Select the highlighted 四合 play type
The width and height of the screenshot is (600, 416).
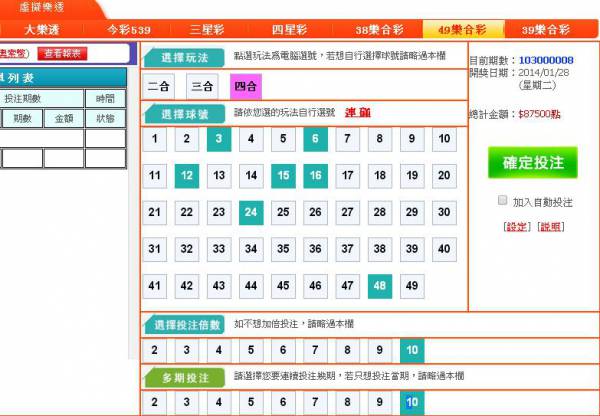click(x=245, y=86)
